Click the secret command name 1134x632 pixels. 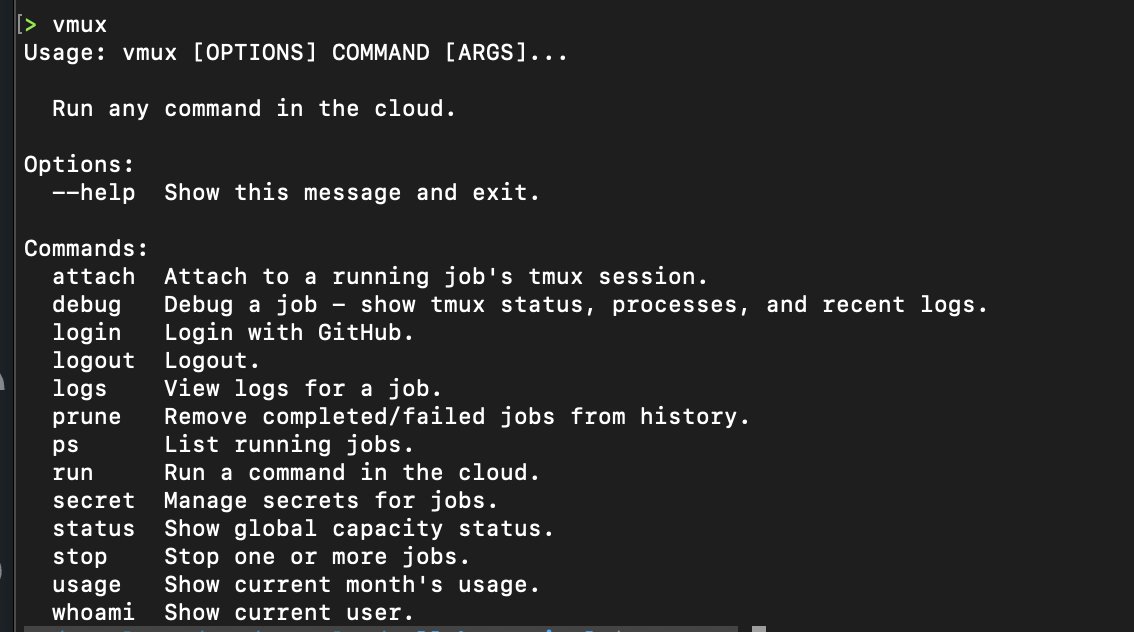[93, 500]
